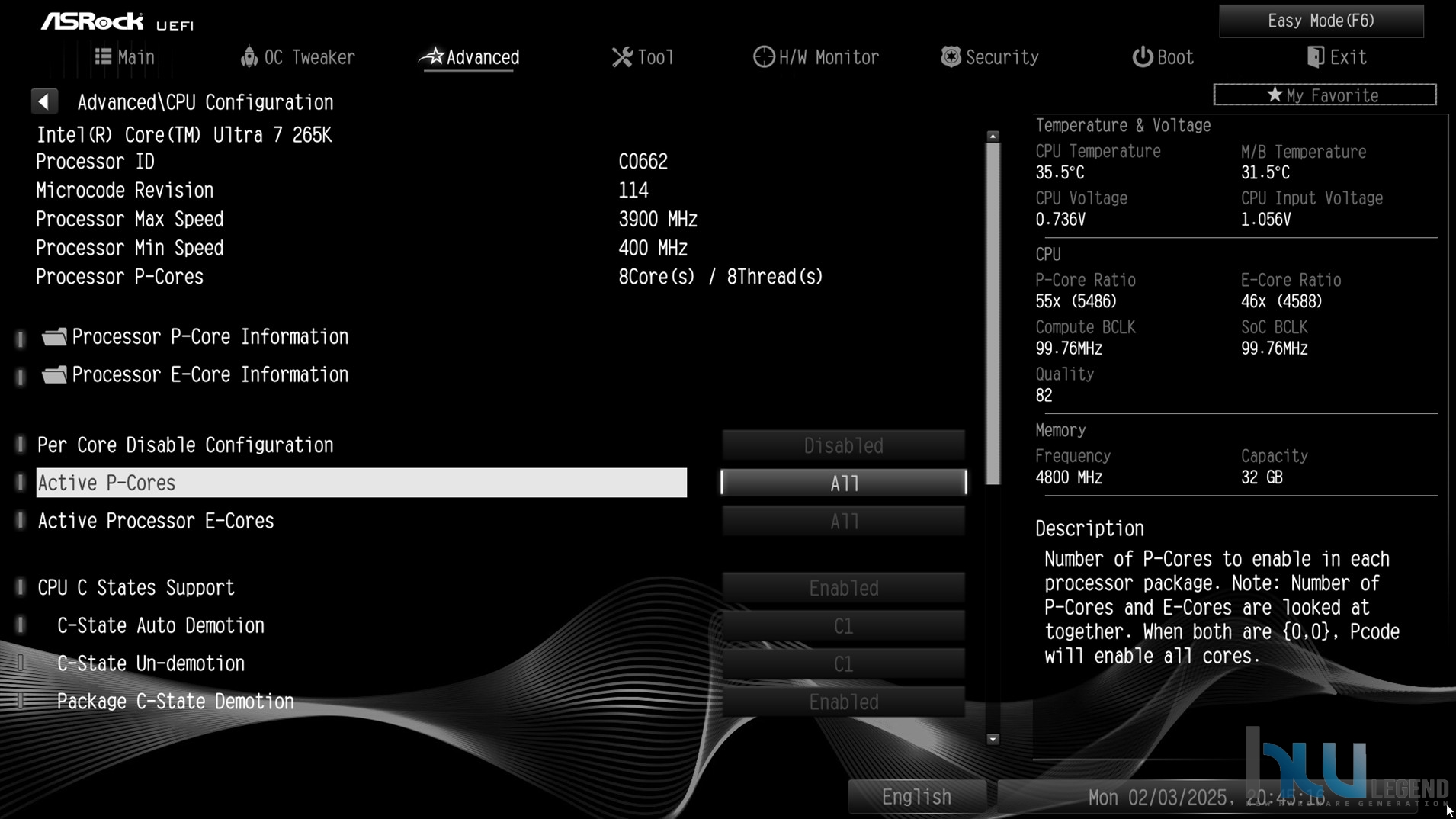Click the Exit door icon
Image resolution: width=1456 pixels, height=819 pixels.
[x=1315, y=57]
